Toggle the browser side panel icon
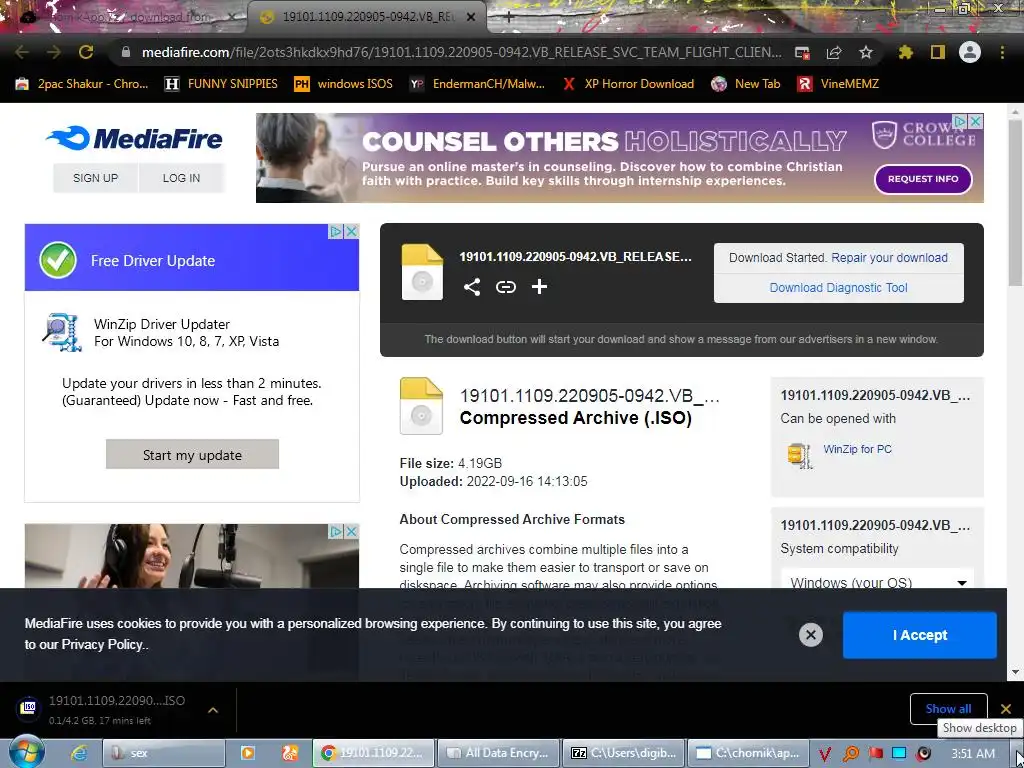Image resolution: width=1024 pixels, height=768 pixels. click(x=938, y=52)
